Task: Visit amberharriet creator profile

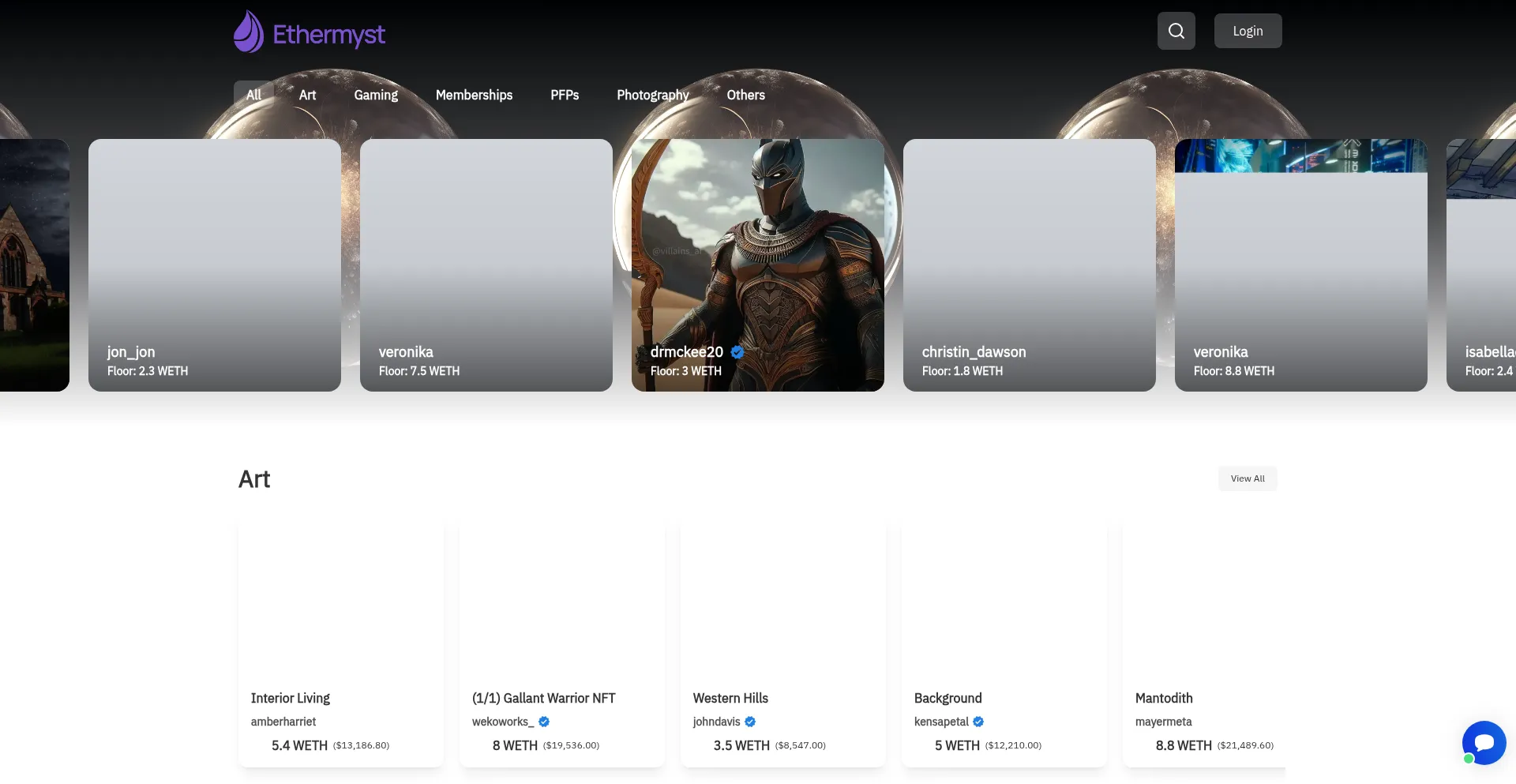Action: point(283,722)
